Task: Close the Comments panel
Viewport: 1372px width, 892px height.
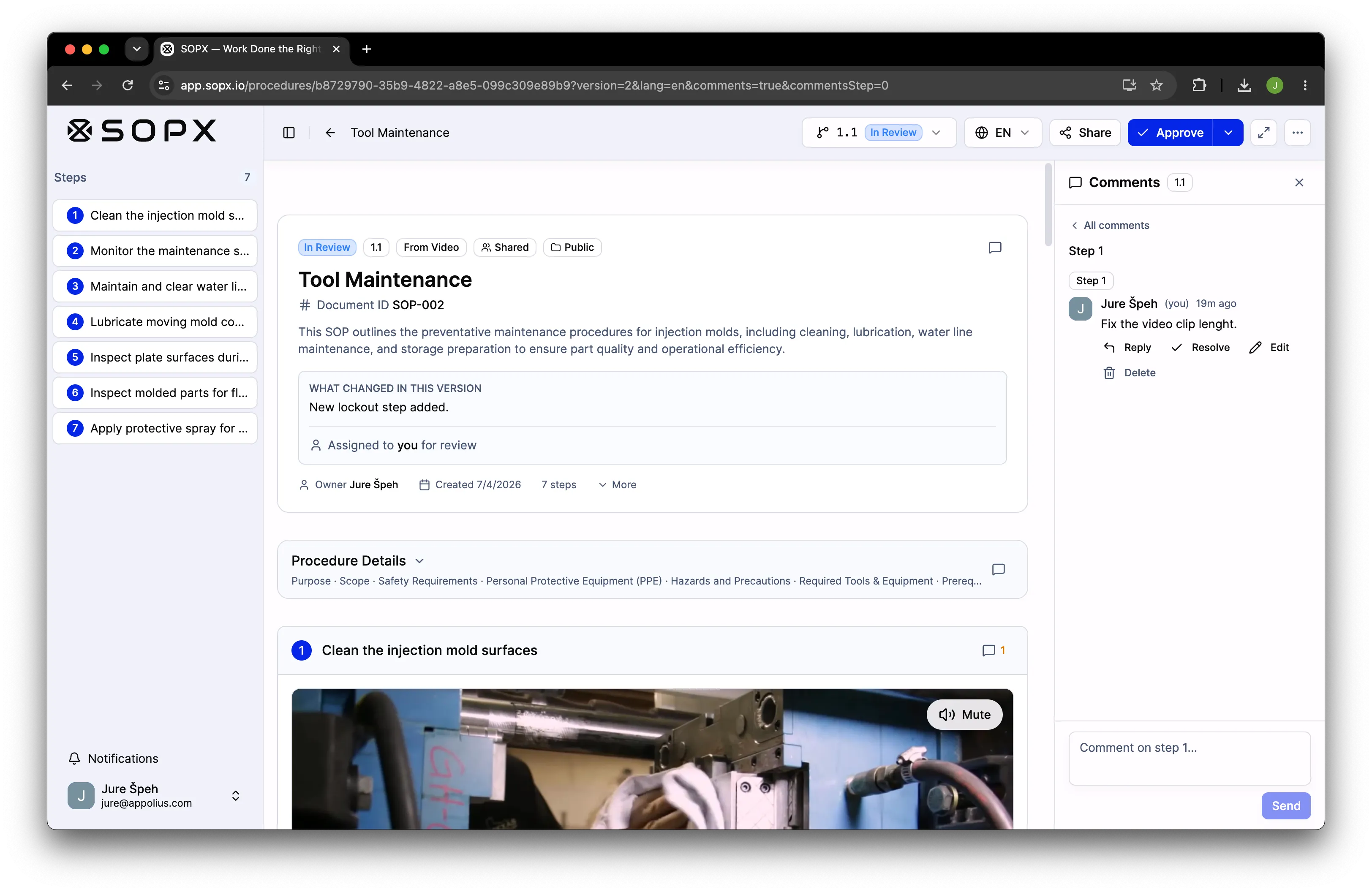Action: pos(1299,182)
